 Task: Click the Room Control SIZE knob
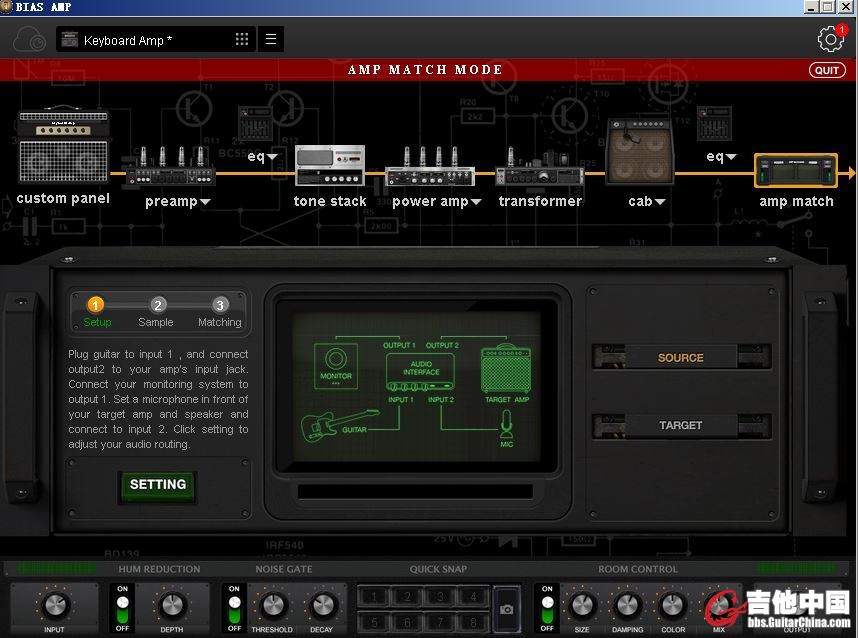pyautogui.click(x=582, y=605)
